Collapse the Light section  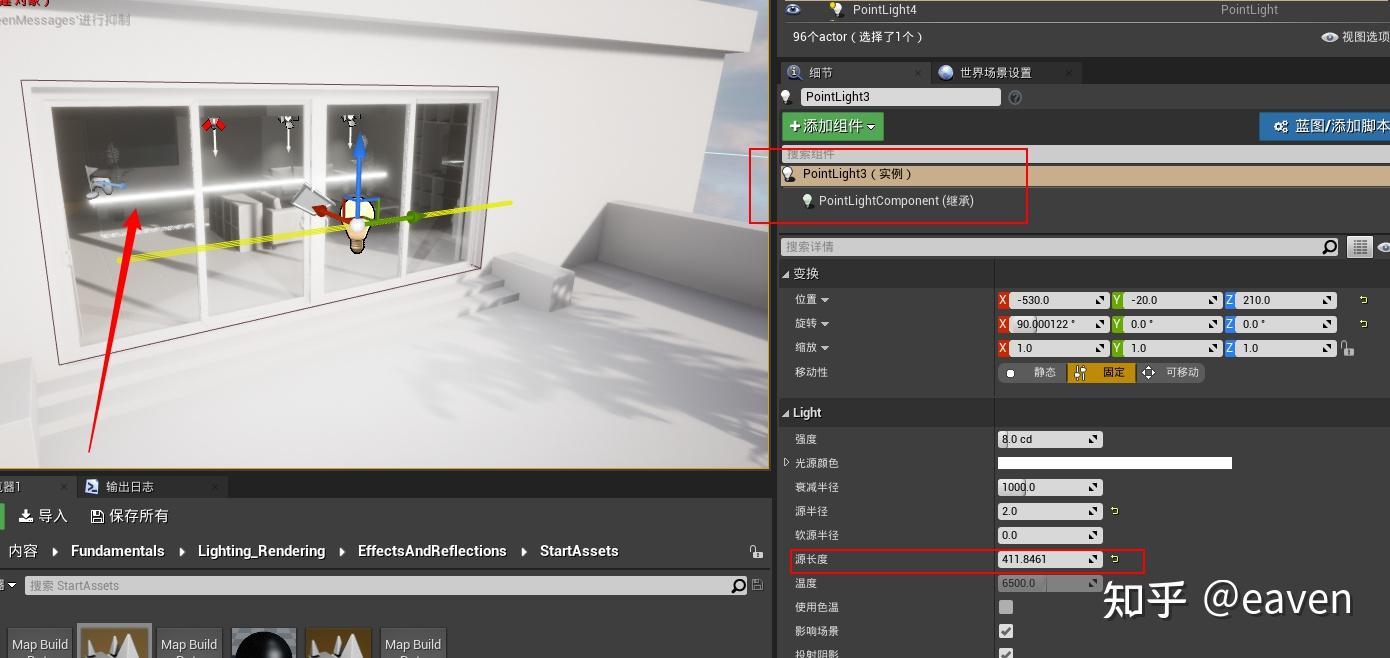785,413
